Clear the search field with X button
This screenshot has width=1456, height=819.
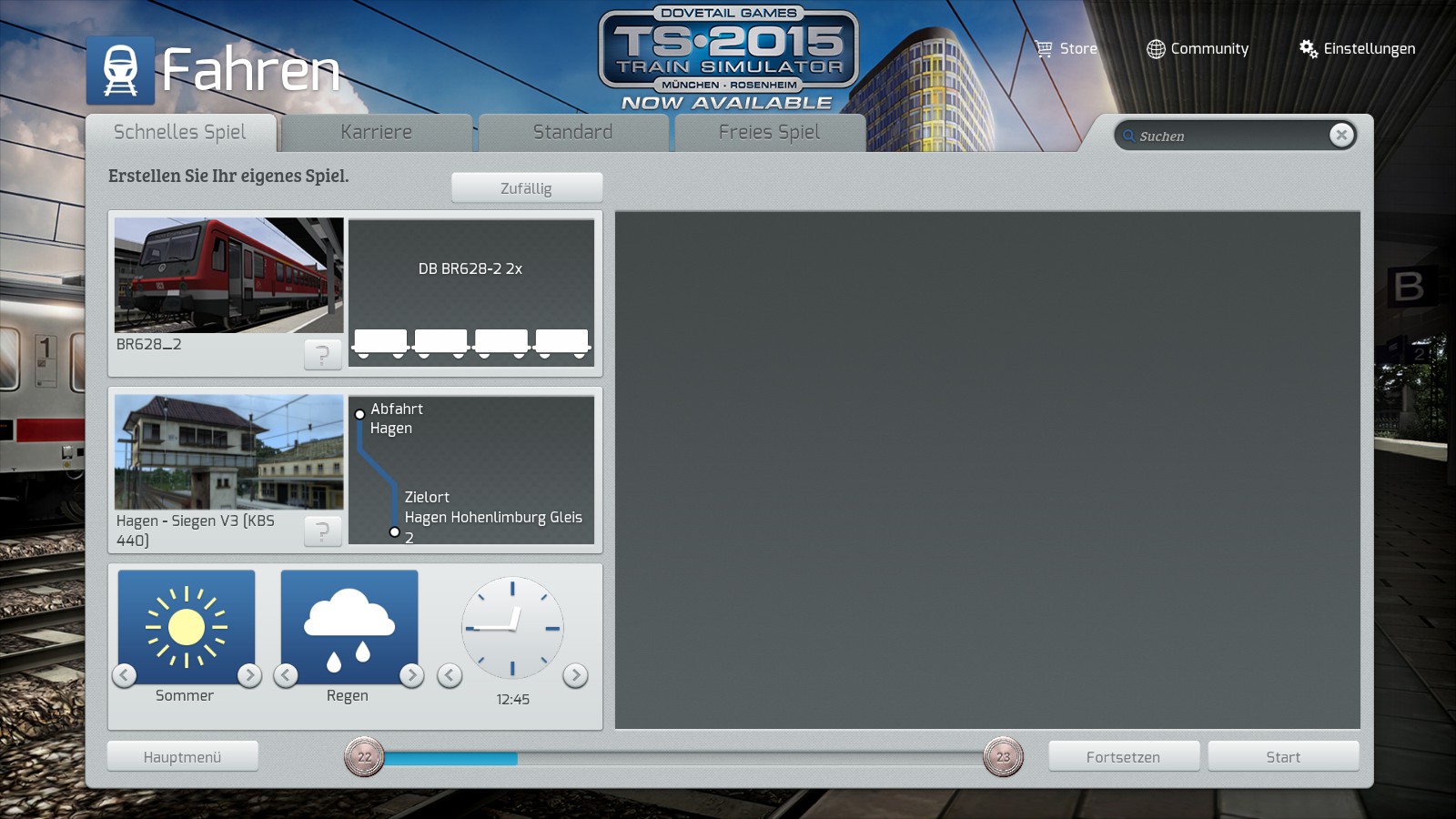tap(1340, 136)
